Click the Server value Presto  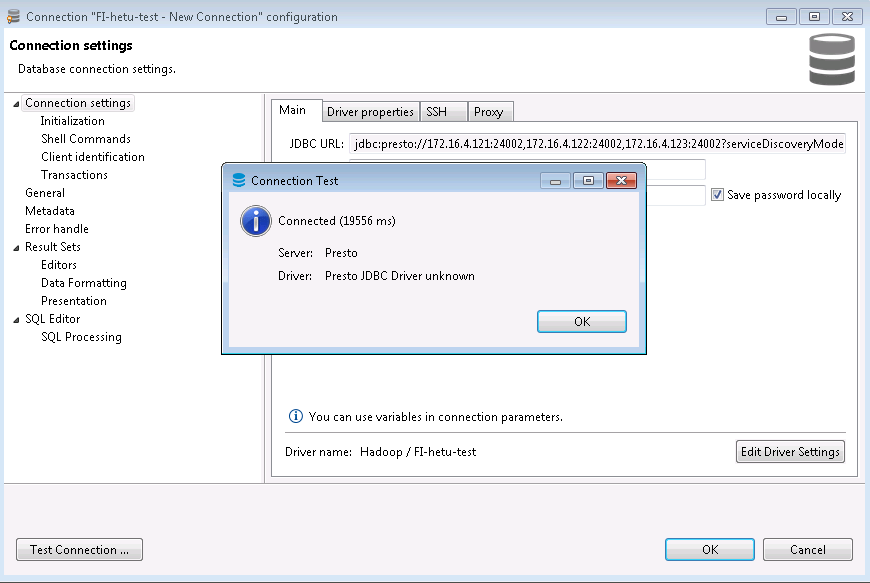click(x=341, y=253)
